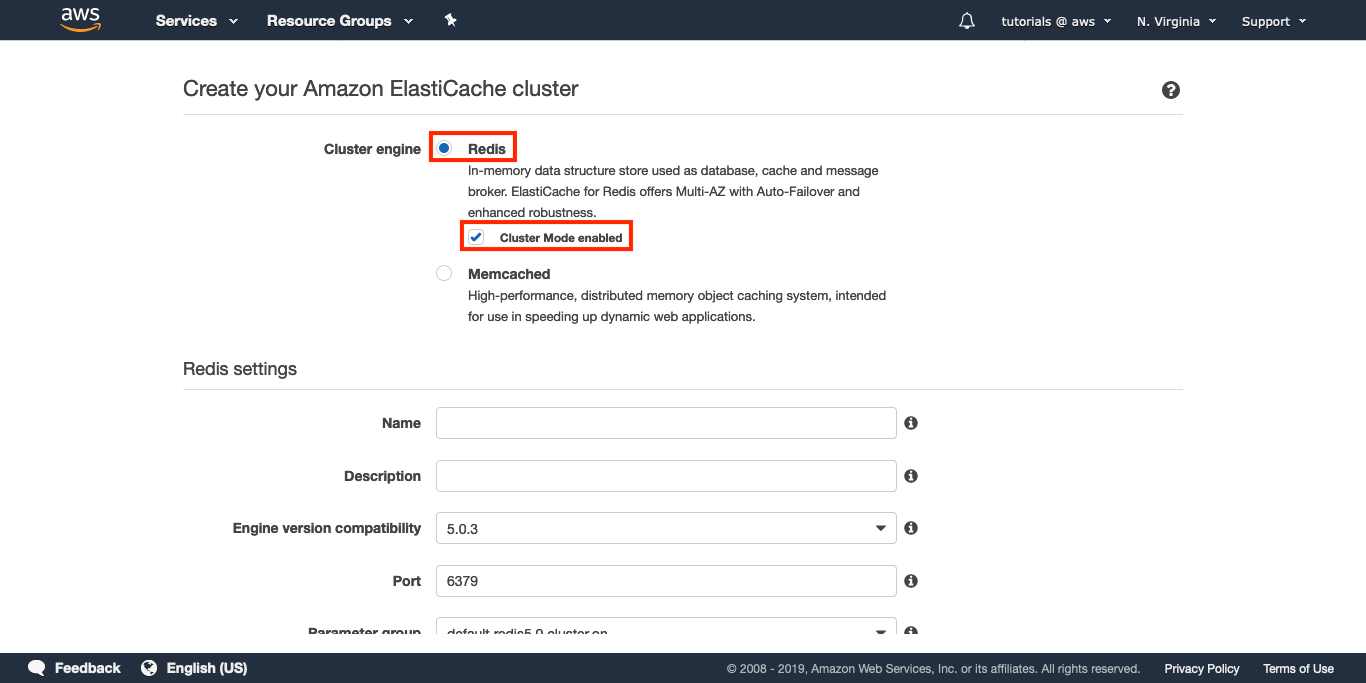Click info icon beside Engine version compatibility
This screenshot has width=1366, height=683.
911,528
